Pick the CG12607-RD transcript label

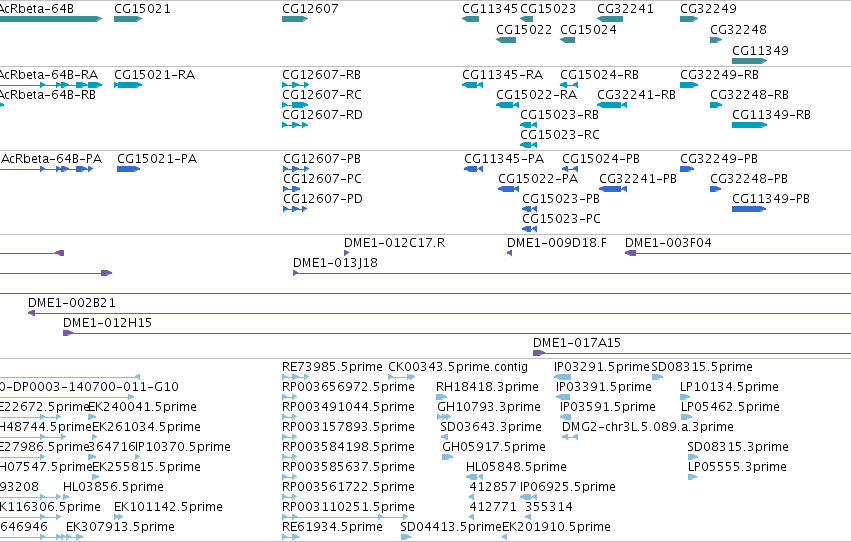point(322,114)
